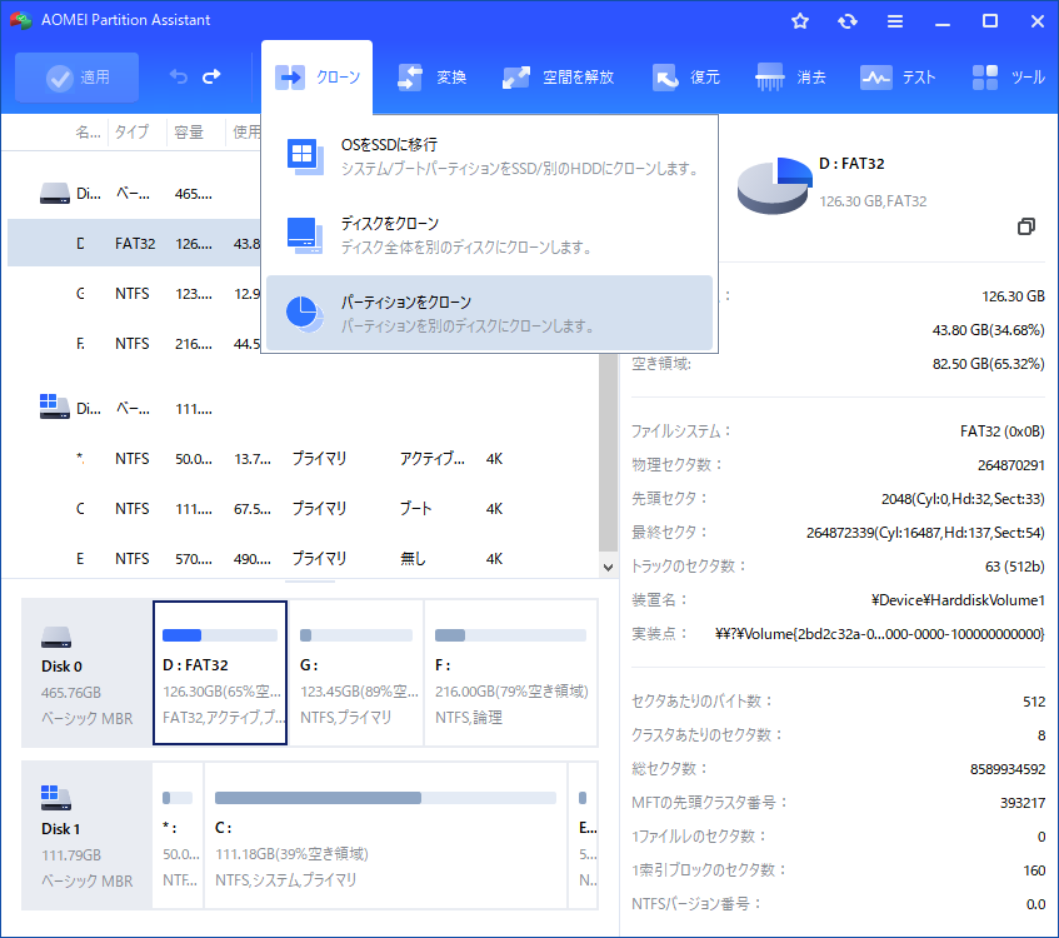Select F: partition block in disk map
The height and width of the screenshot is (938, 1059).
[511, 673]
